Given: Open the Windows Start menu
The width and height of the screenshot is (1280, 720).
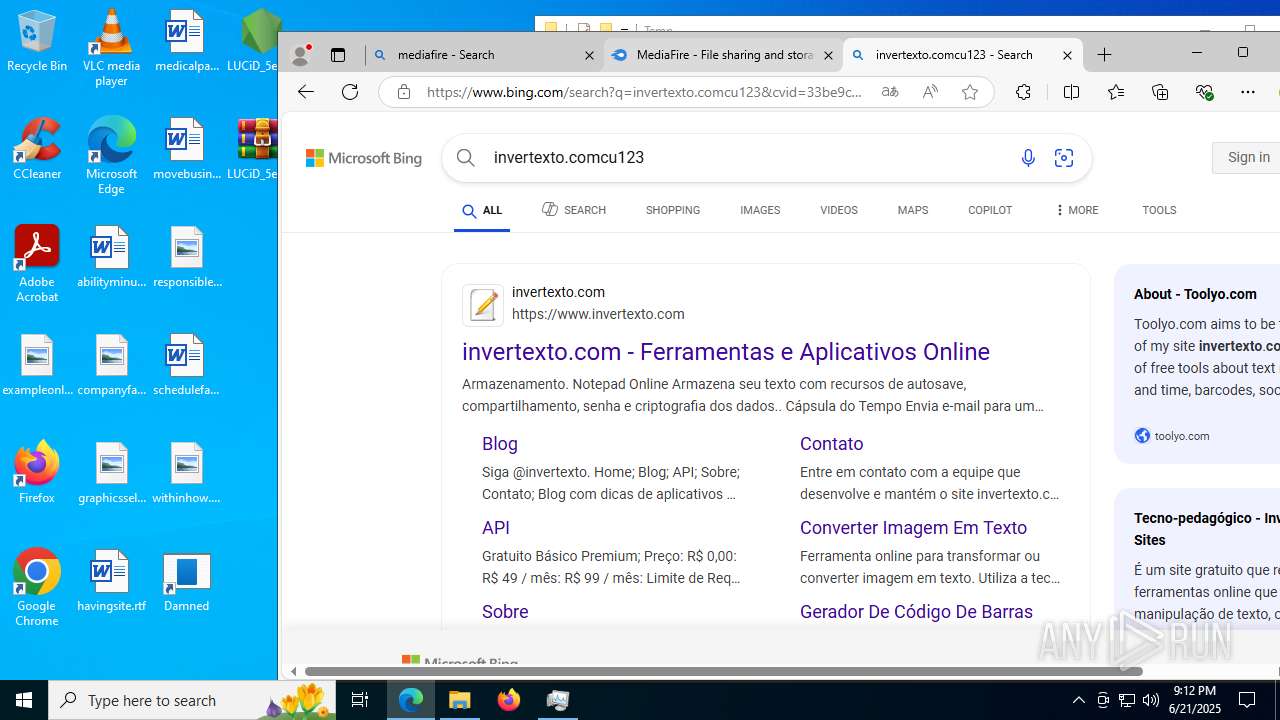Looking at the screenshot, I should click(24, 700).
